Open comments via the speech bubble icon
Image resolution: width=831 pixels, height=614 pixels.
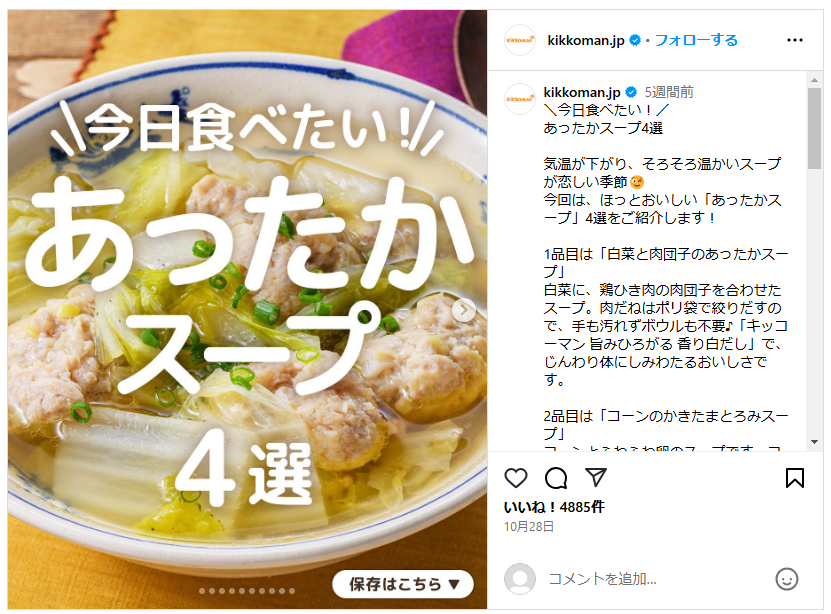click(555, 478)
